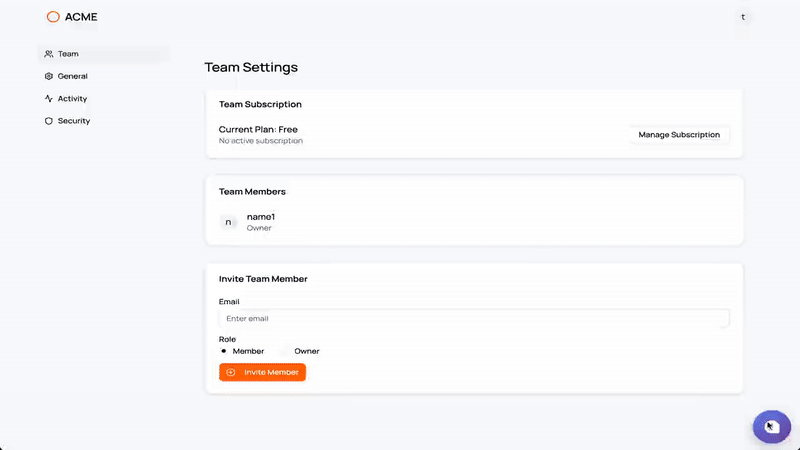Click the name1 member avatar 'n'

[228, 222]
